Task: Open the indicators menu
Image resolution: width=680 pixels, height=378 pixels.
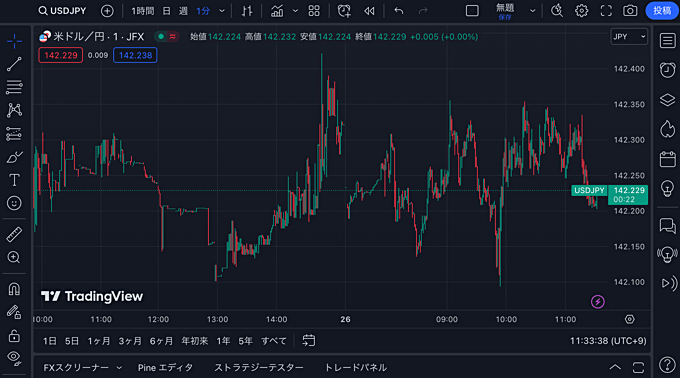Action: click(x=277, y=11)
